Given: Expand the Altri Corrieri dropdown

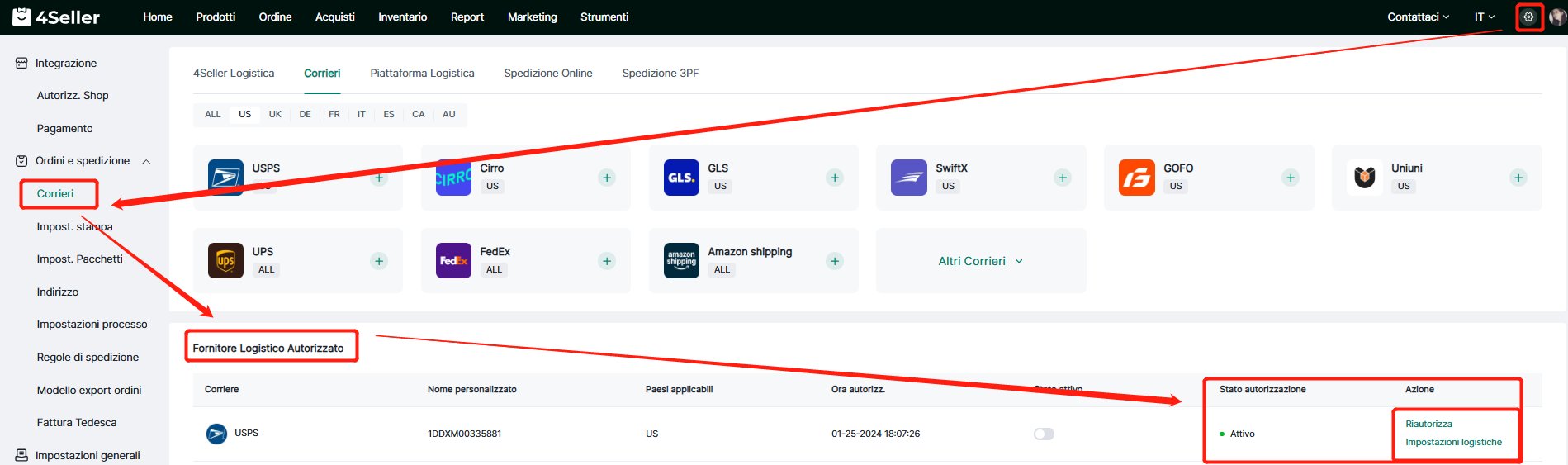Looking at the screenshot, I should [x=980, y=261].
